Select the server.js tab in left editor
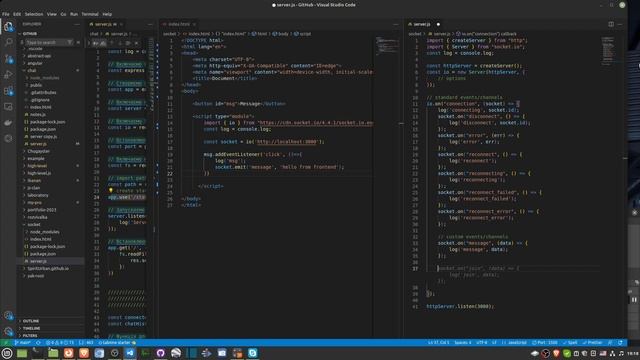This screenshot has width=640, height=360. tap(105, 24)
